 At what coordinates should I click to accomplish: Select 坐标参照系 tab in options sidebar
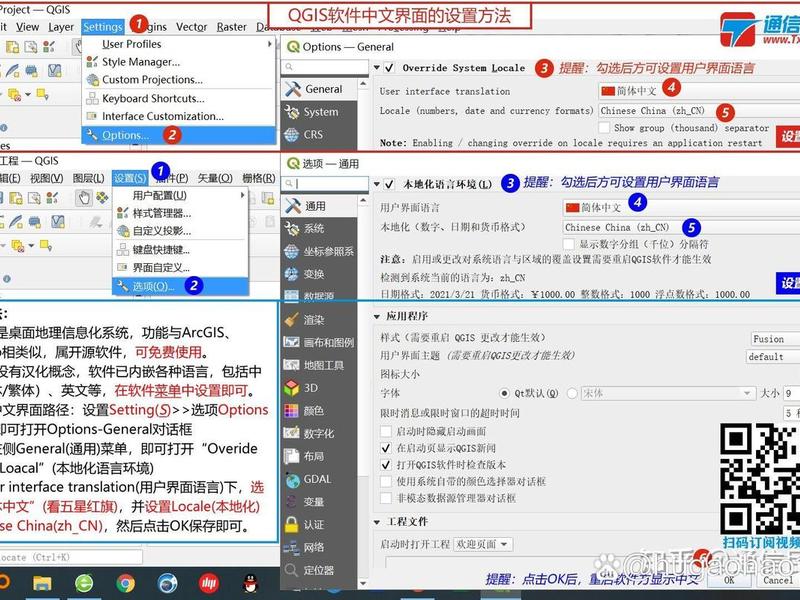319,251
